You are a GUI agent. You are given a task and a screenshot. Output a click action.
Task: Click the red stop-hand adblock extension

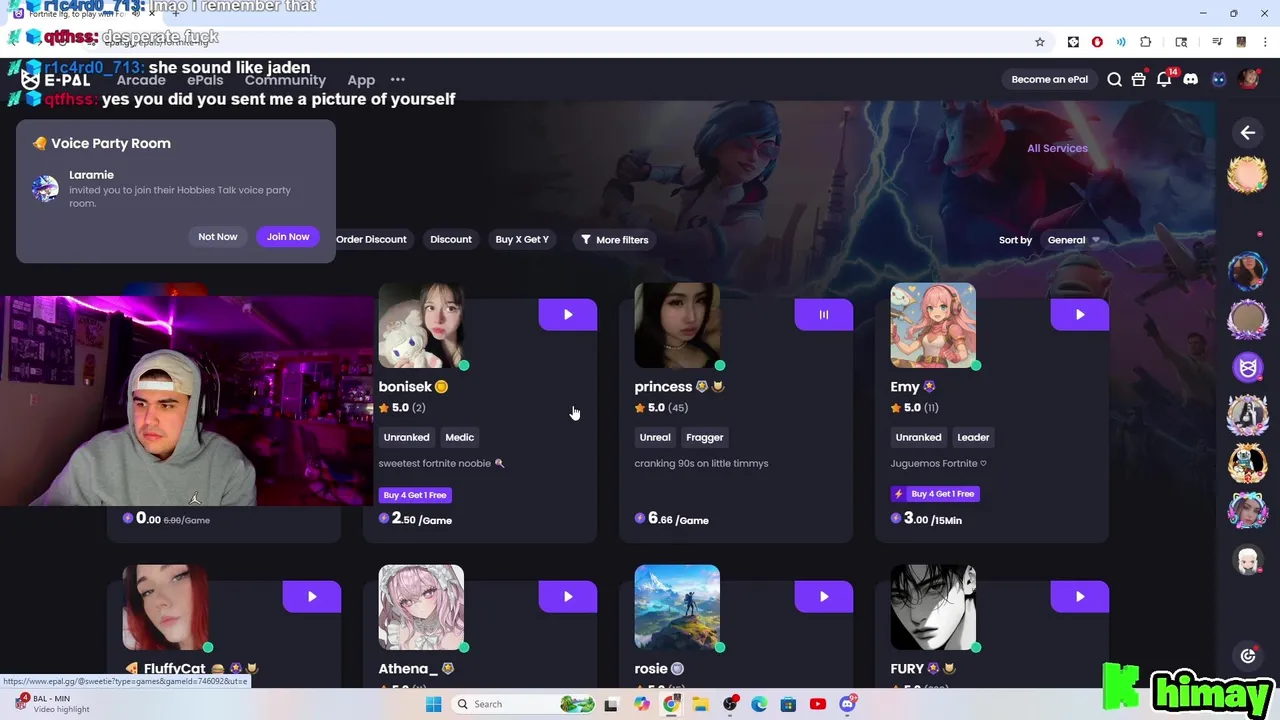[1097, 42]
